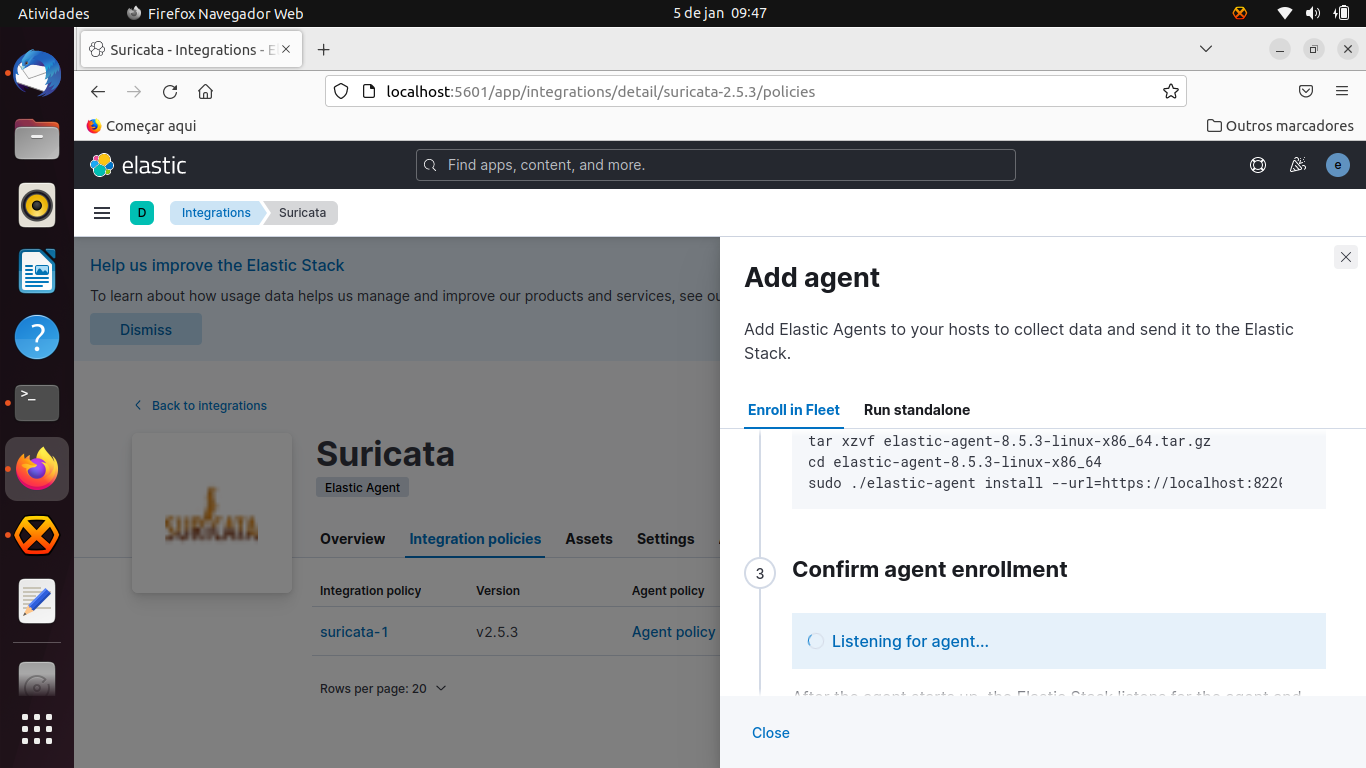Click the Version column header

pyautogui.click(x=498, y=591)
